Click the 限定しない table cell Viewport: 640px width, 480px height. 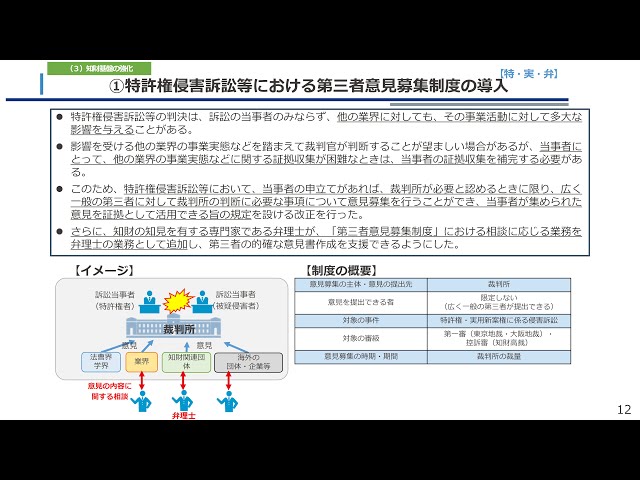[499, 302]
